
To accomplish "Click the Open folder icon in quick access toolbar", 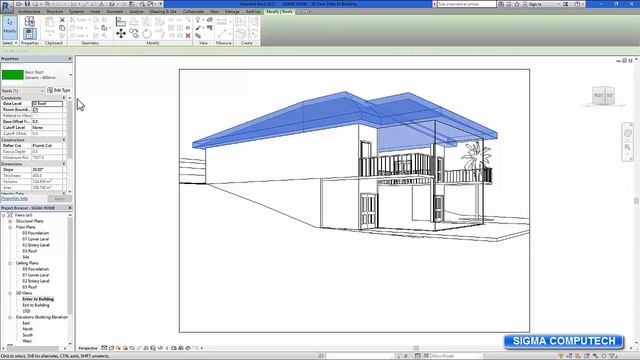I will 19,4.
